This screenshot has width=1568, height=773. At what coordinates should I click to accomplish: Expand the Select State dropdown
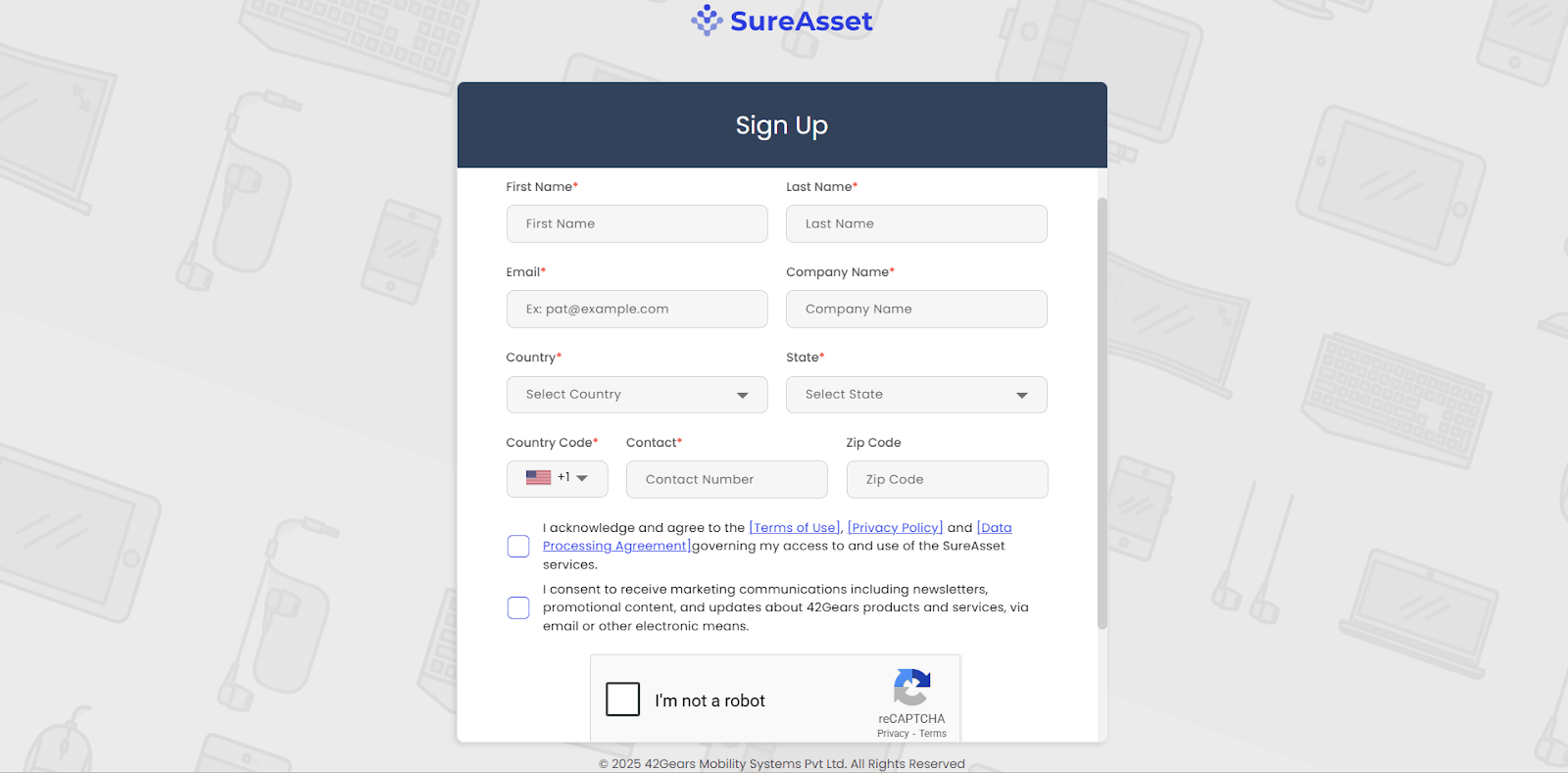(x=915, y=395)
